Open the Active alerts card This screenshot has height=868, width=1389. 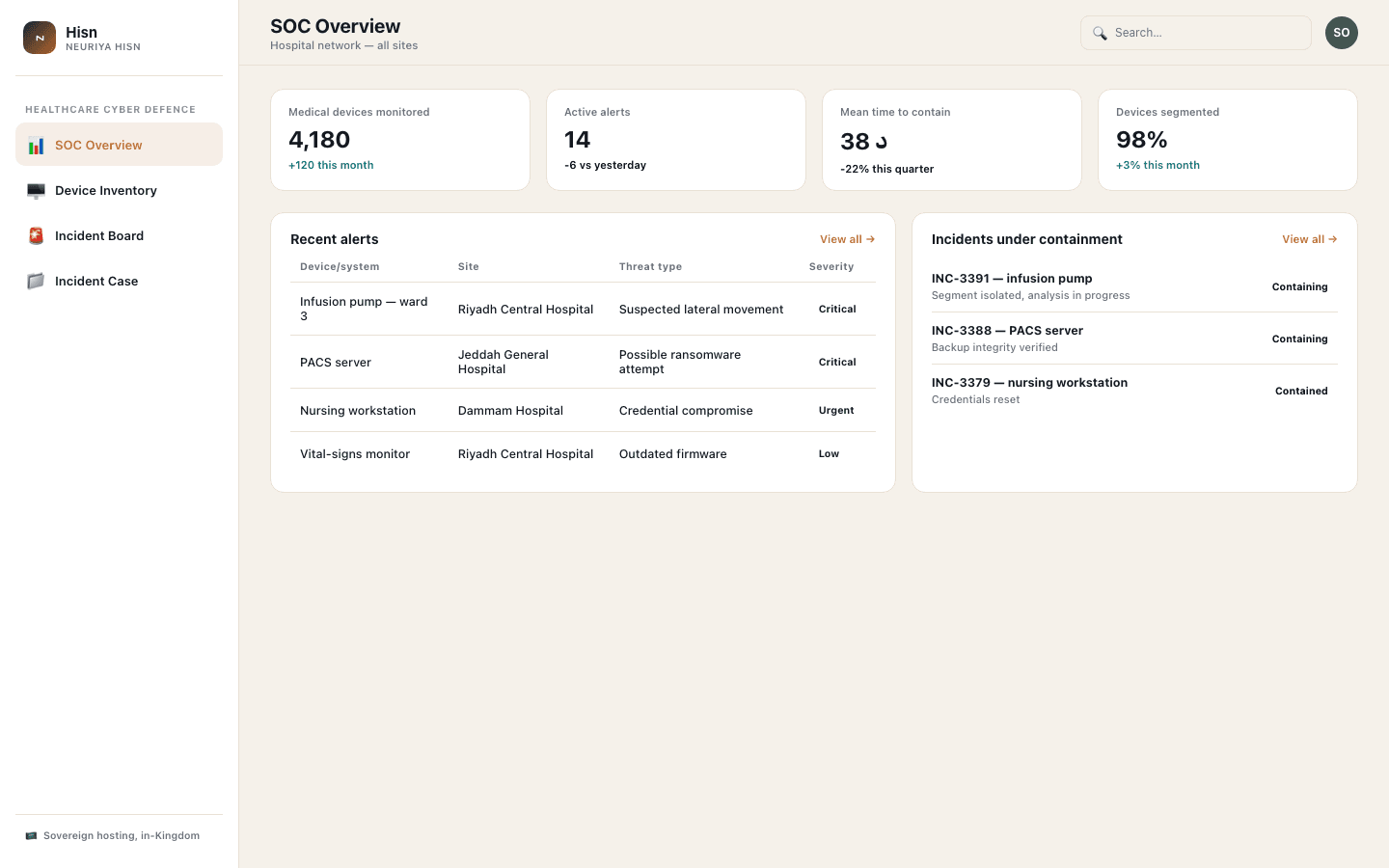tap(676, 140)
